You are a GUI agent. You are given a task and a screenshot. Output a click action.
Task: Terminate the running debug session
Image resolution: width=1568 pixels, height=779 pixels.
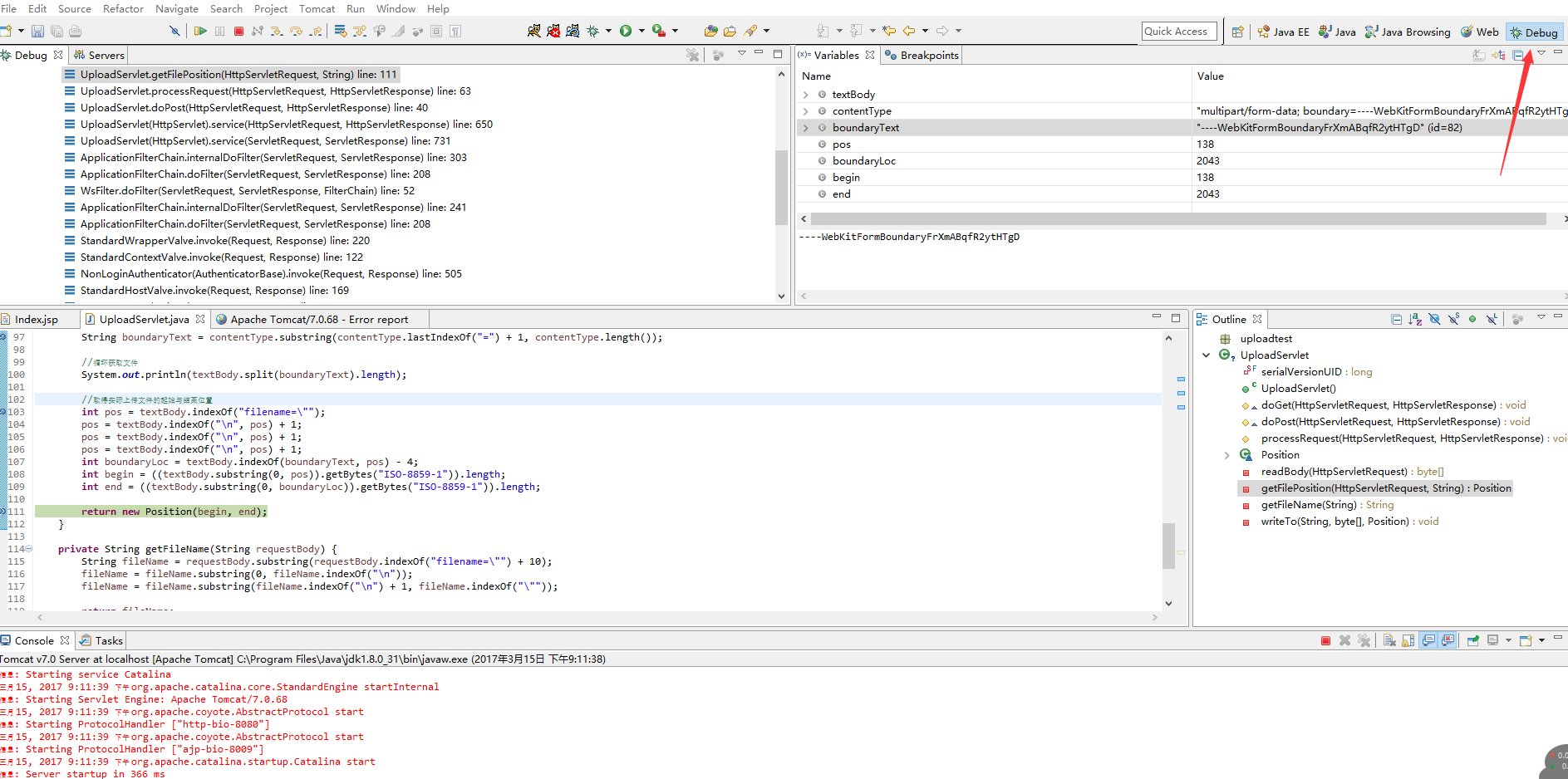click(x=238, y=31)
